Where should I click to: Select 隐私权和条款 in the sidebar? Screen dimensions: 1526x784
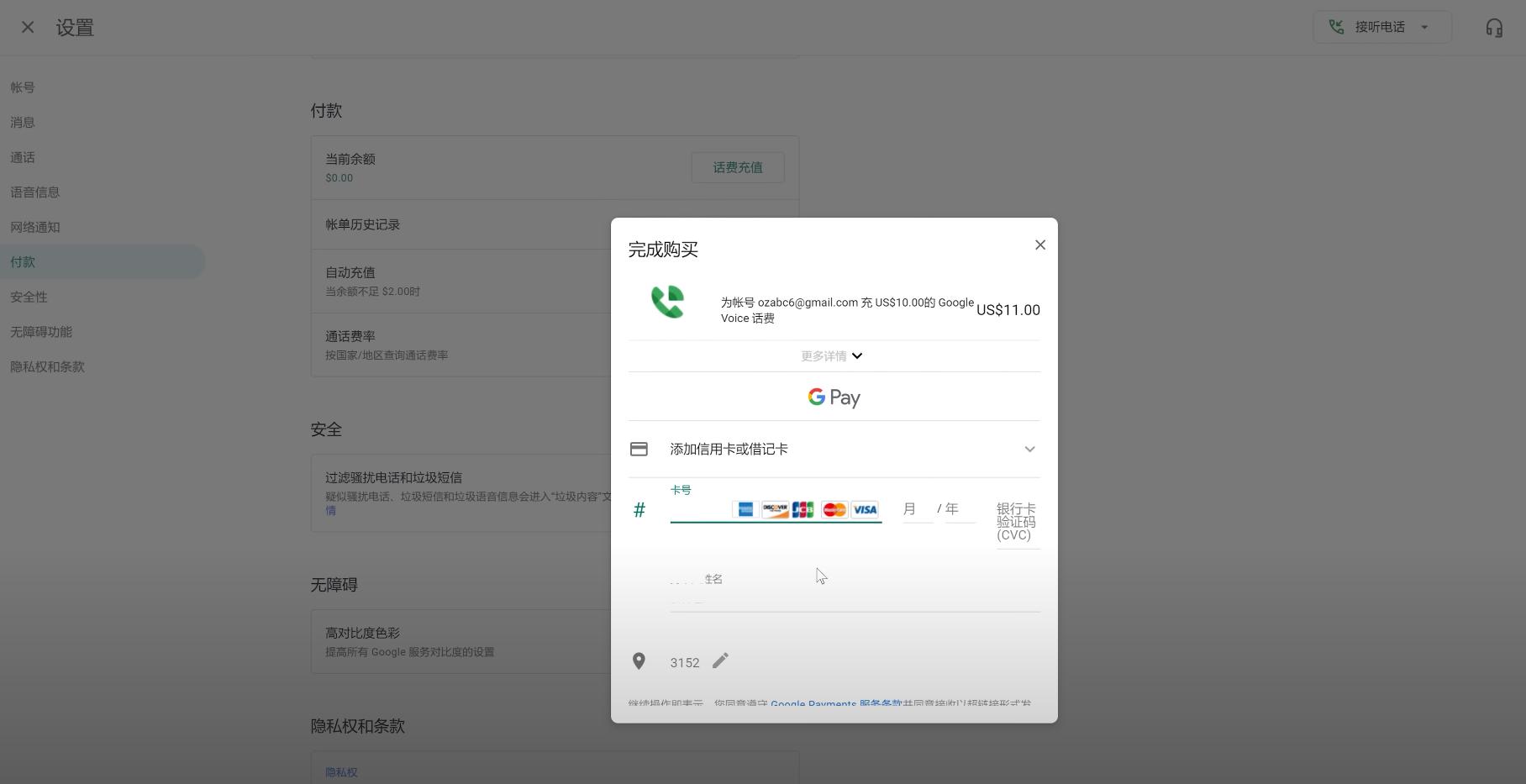(x=48, y=366)
